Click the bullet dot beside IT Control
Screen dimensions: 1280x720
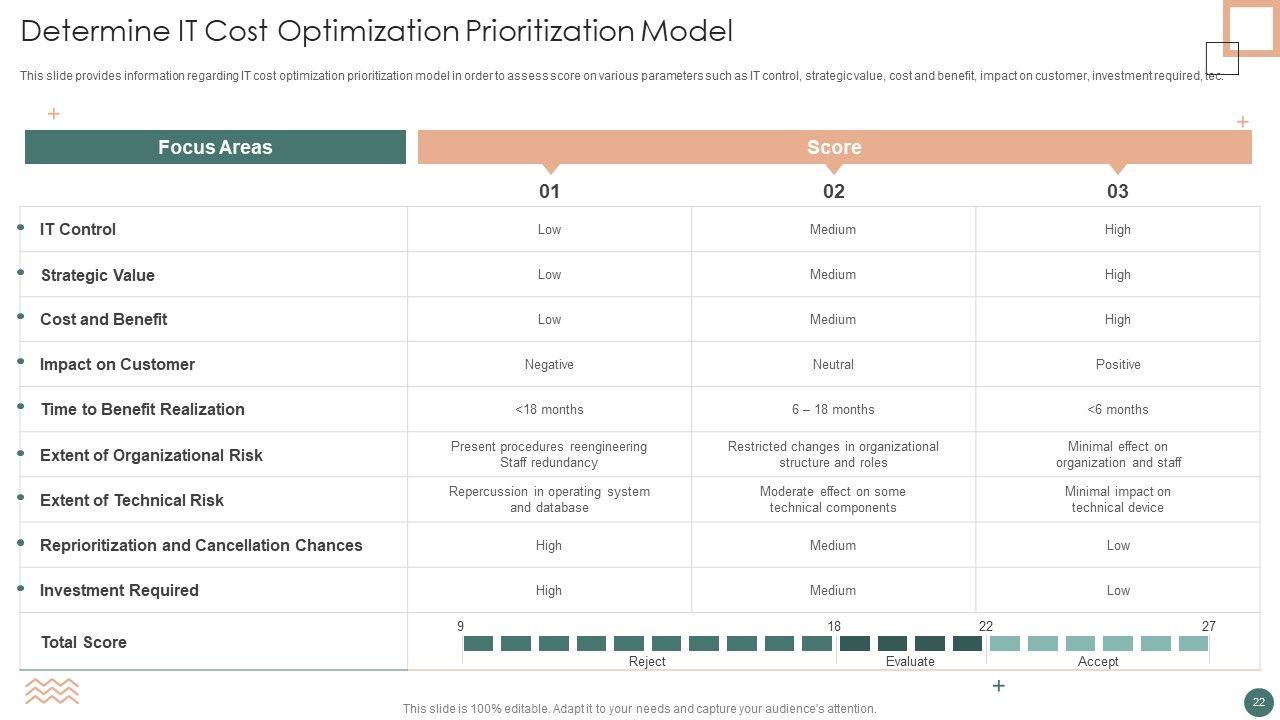(x=21, y=228)
